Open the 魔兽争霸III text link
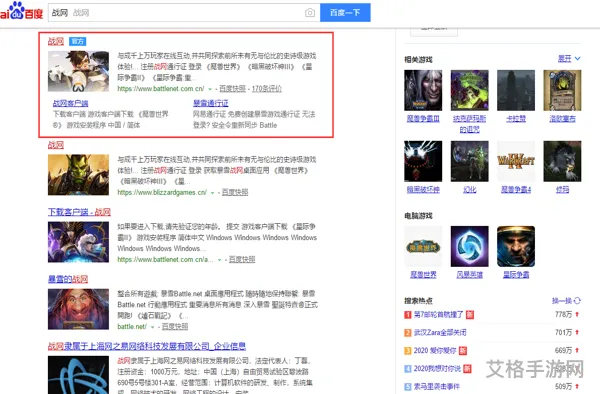The height and width of the screenshot is (394, 600). pyautogui.click(x=423, y=119)
